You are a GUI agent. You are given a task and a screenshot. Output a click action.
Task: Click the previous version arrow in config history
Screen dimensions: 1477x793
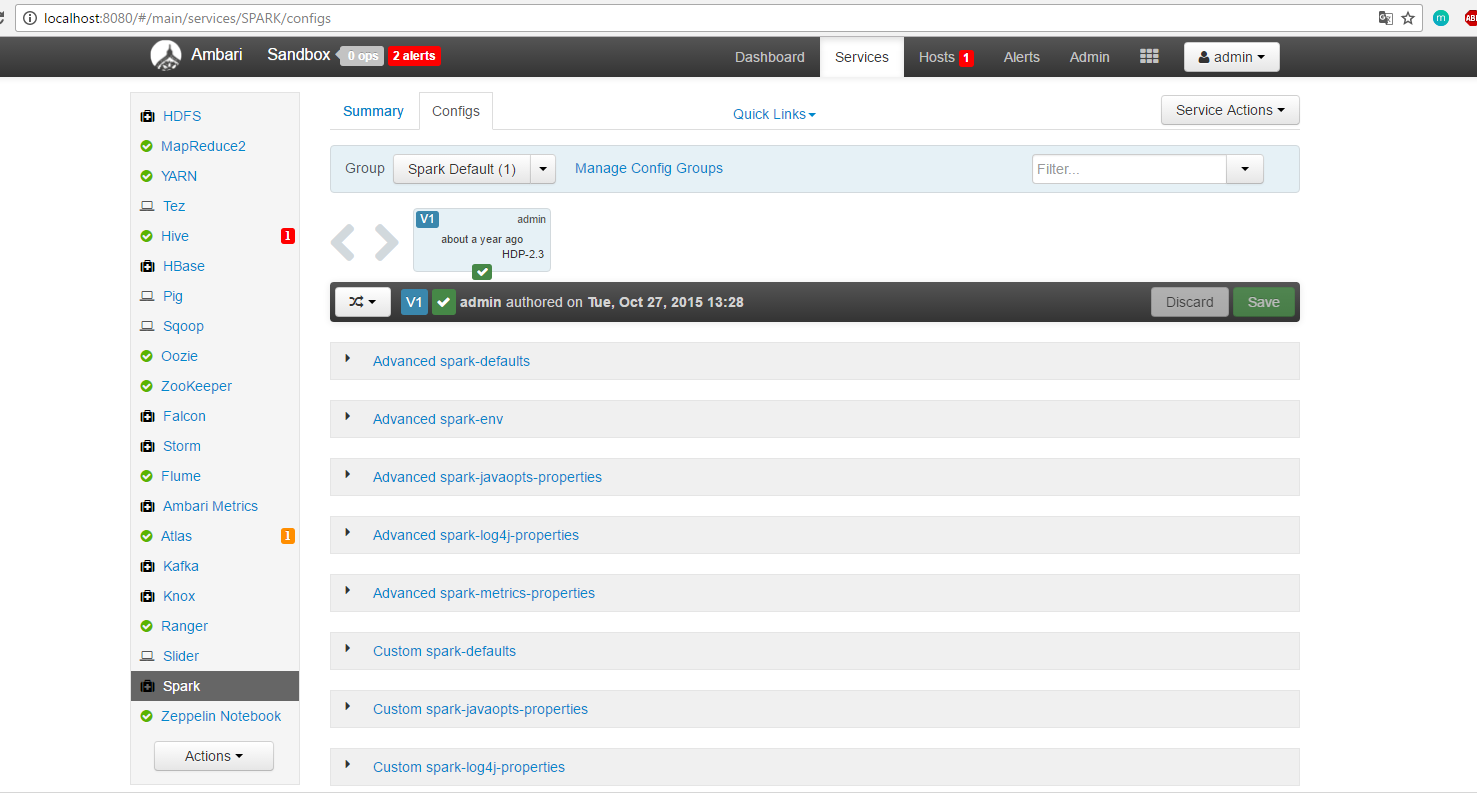click(344, 241)
